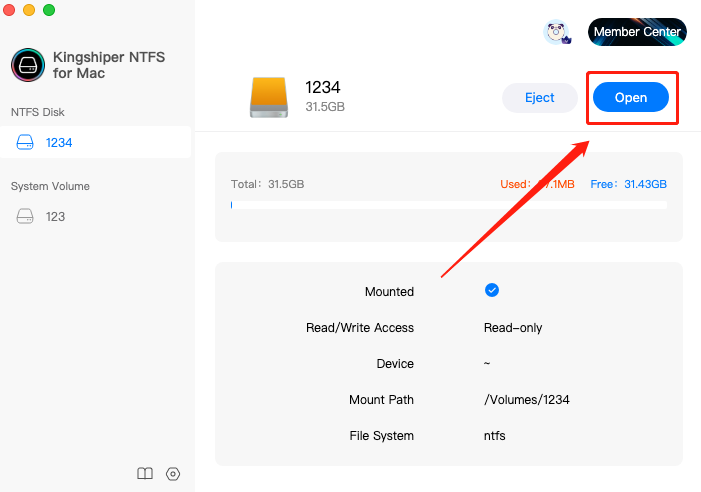701x492 pixels.
Task: Click the Total: 31.5GB label
Action: click(x=267, y=184)
